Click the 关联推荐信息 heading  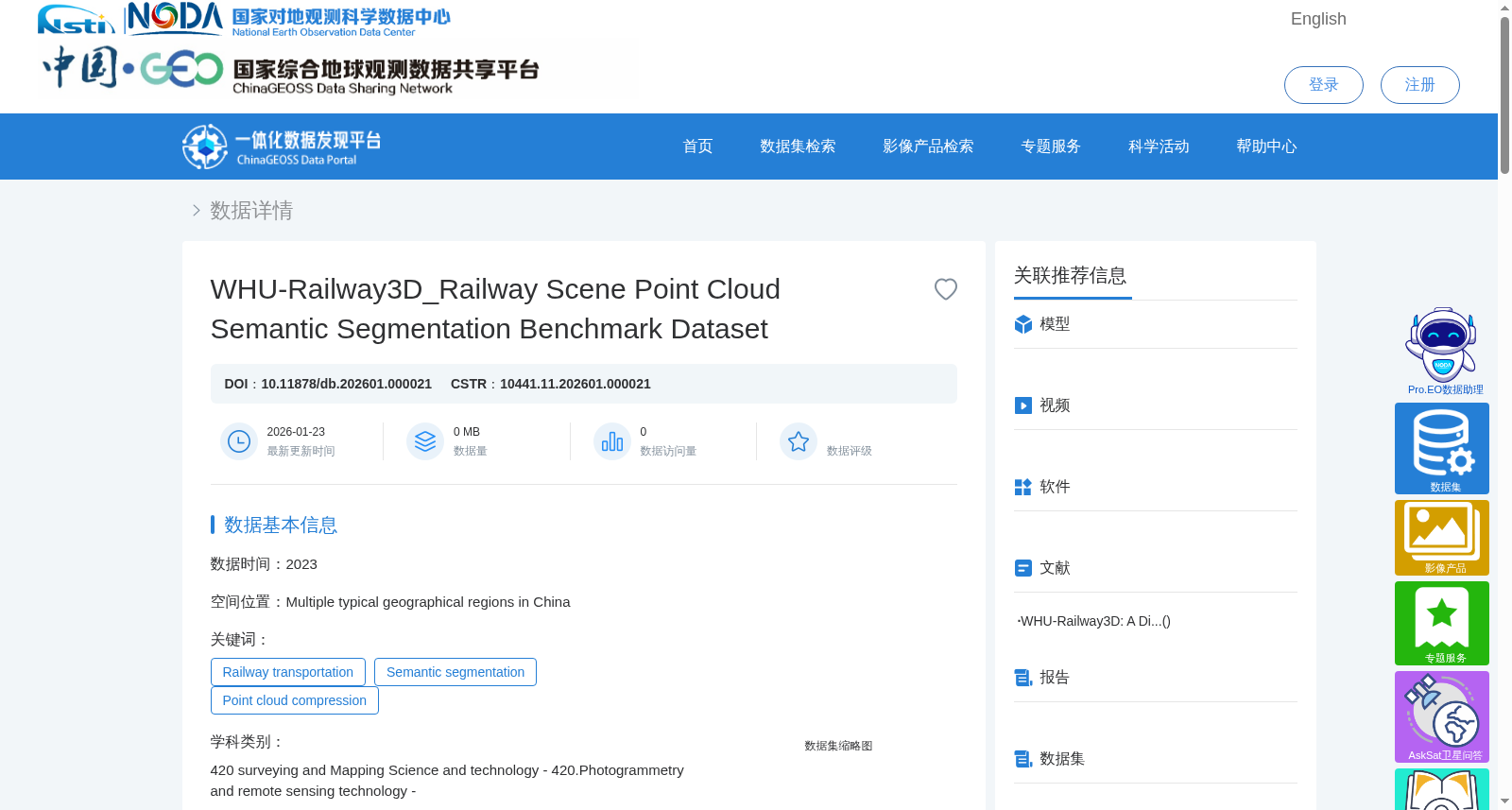click(x=1070, y=275)
